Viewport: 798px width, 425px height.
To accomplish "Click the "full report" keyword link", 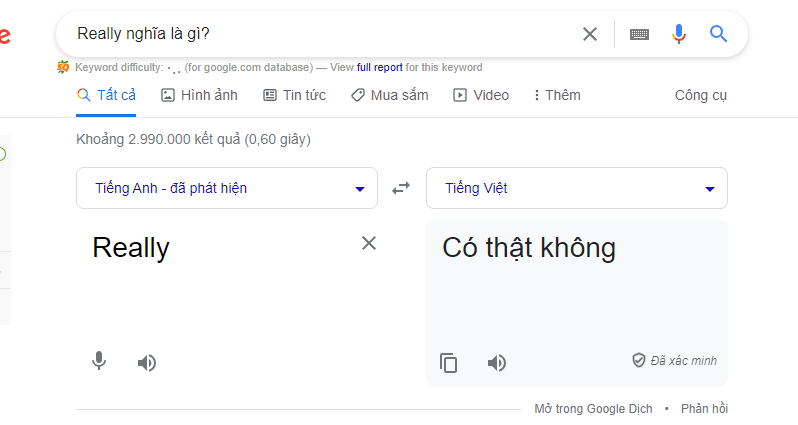I will [x=379, y=68].
